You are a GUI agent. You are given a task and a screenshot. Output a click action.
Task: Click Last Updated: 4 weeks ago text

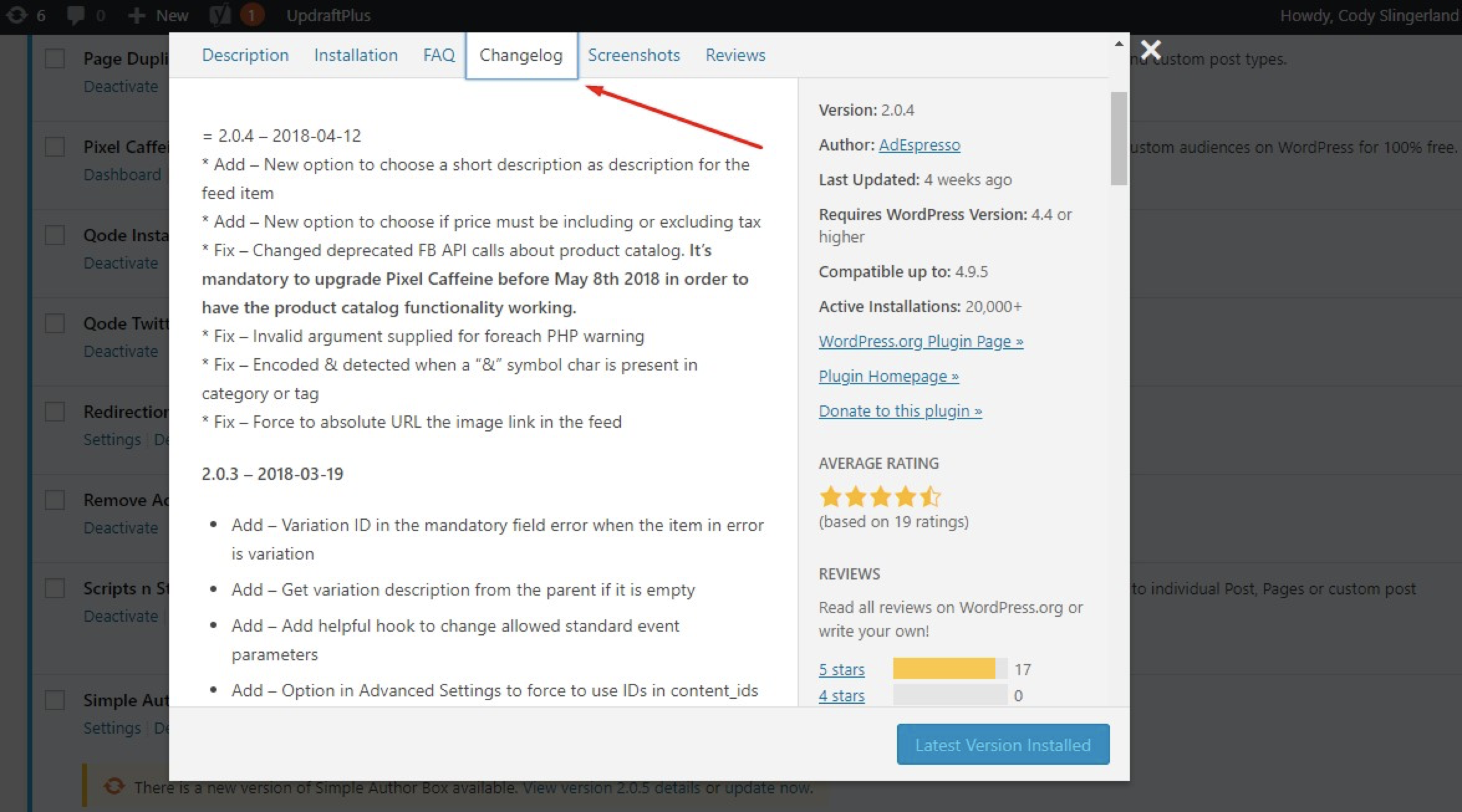coord(915,180)
